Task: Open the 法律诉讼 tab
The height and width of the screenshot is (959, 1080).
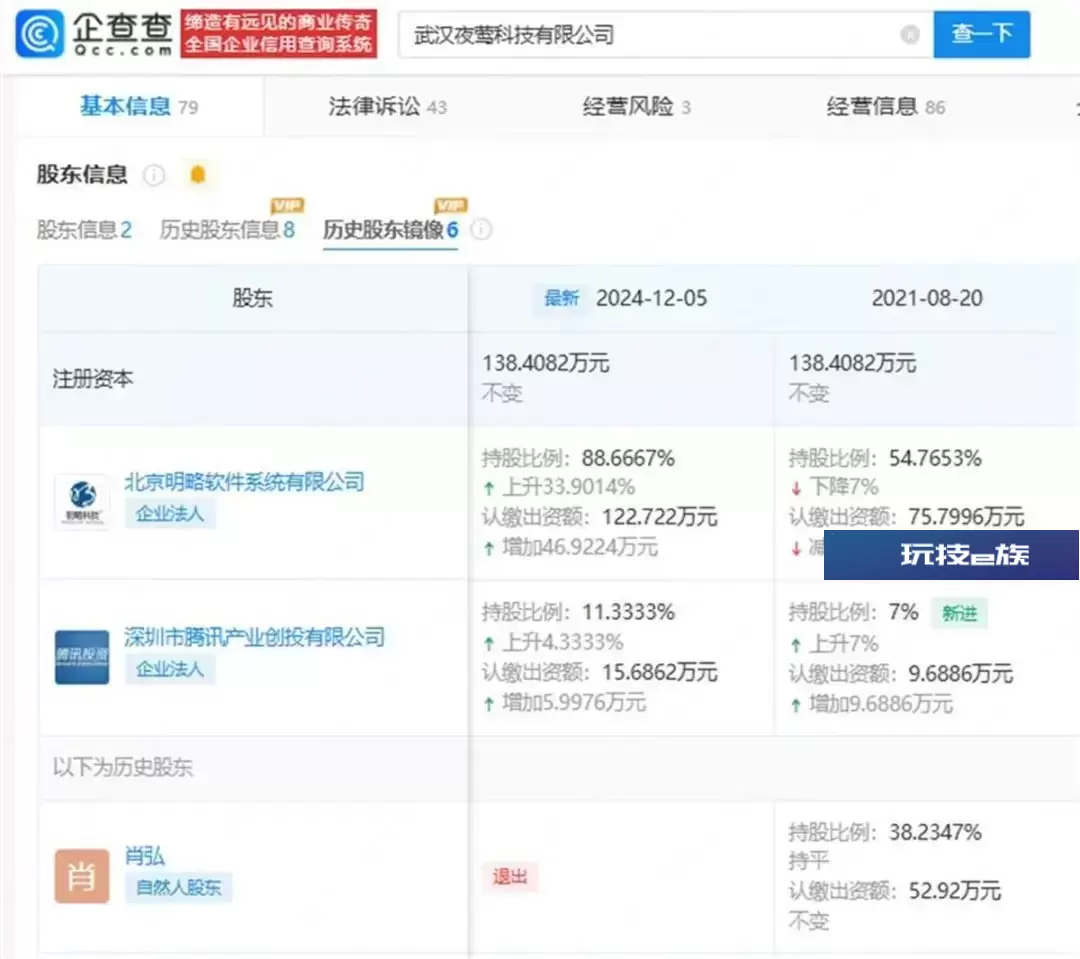Action: point(388,107)
